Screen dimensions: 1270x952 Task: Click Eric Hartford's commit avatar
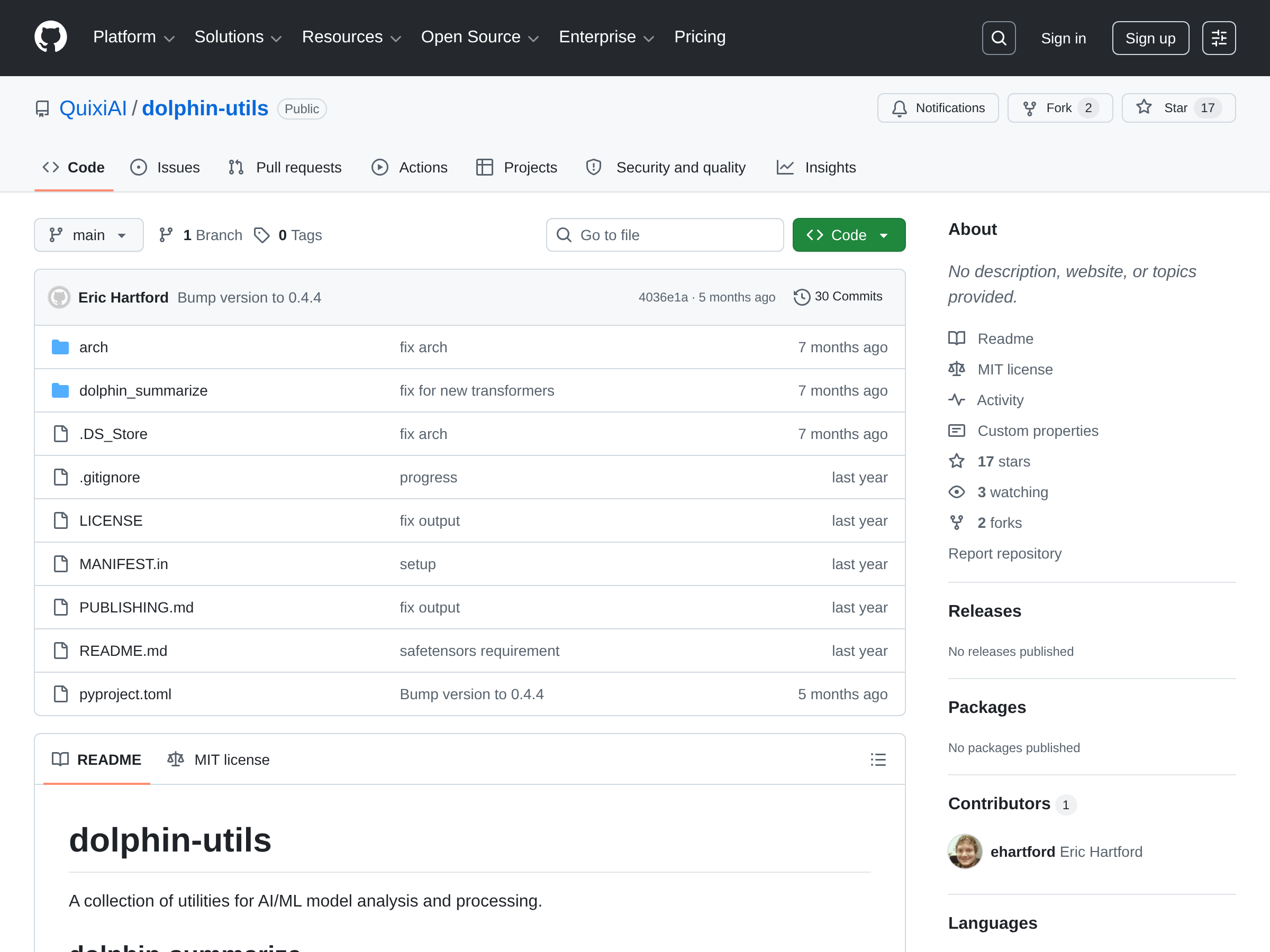(59, 297)
